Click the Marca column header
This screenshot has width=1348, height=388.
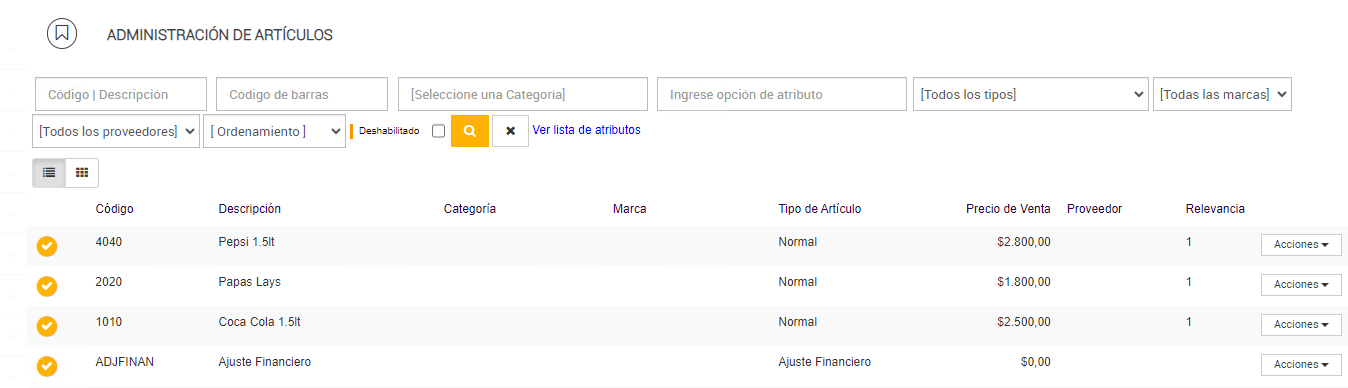630,209
